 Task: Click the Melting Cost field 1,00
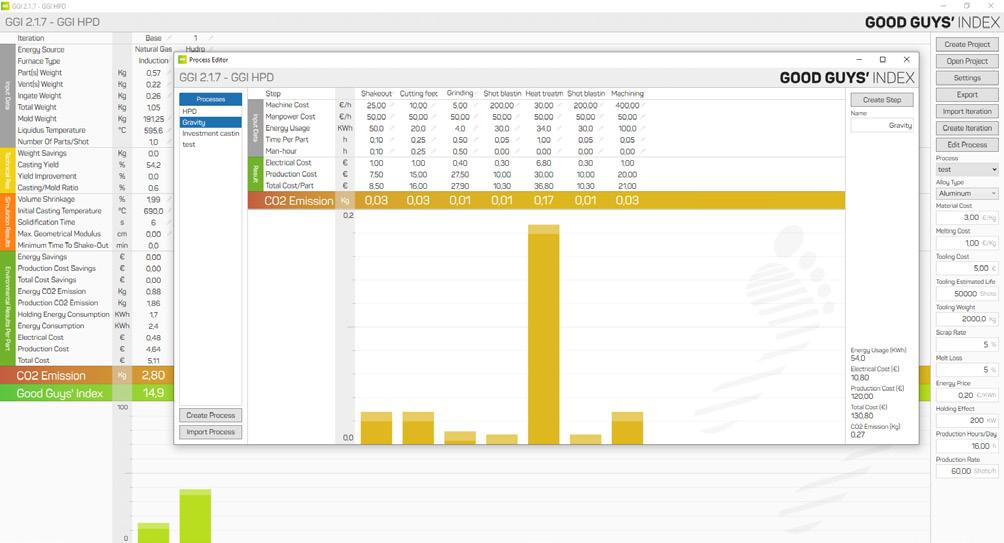pyautogui.click(x=967, y=243)
